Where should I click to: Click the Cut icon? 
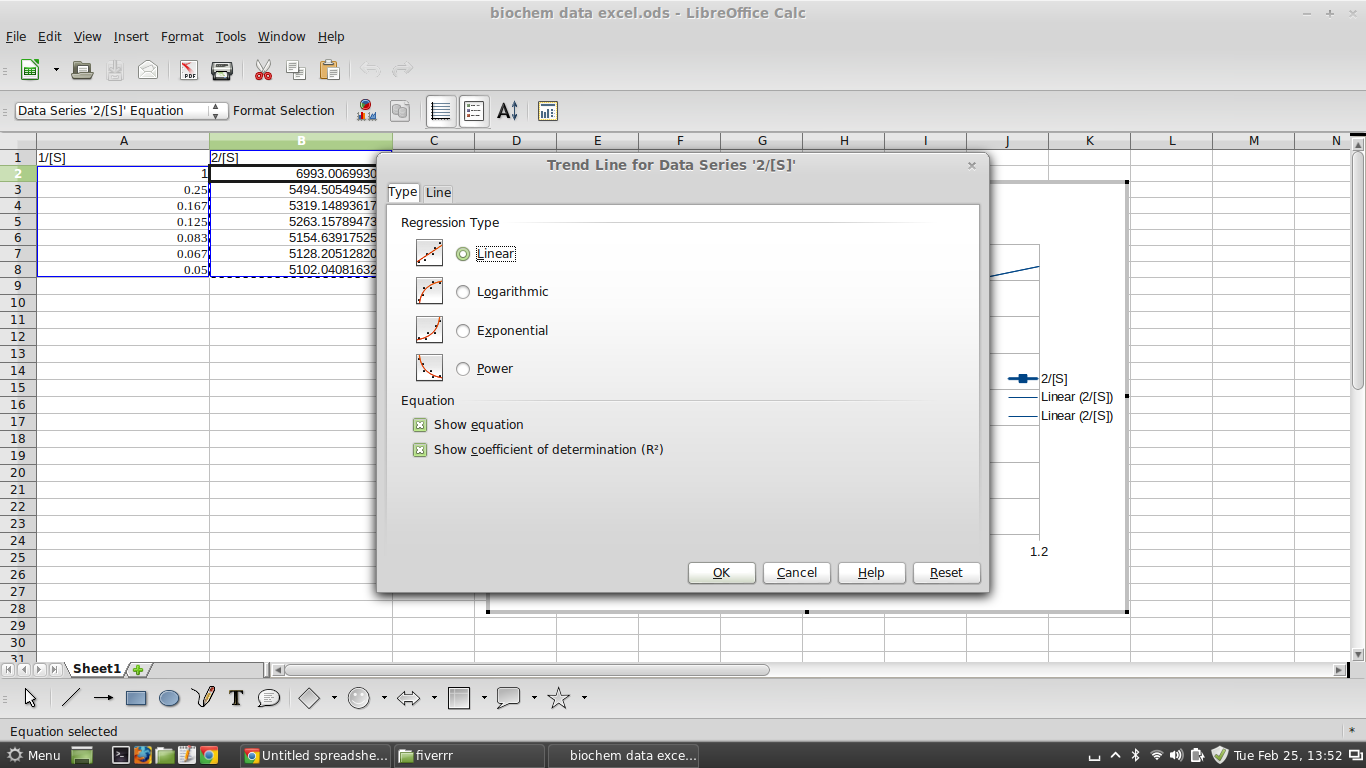[263, 70]
